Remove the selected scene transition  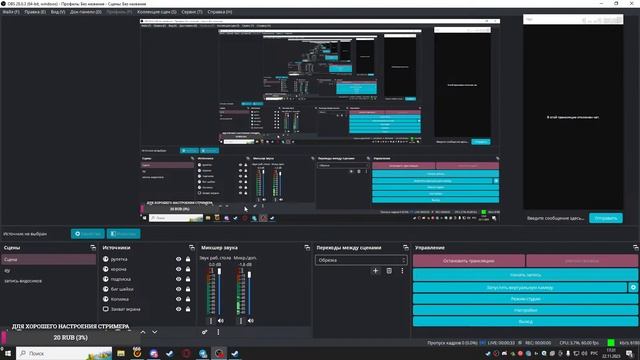389,271
